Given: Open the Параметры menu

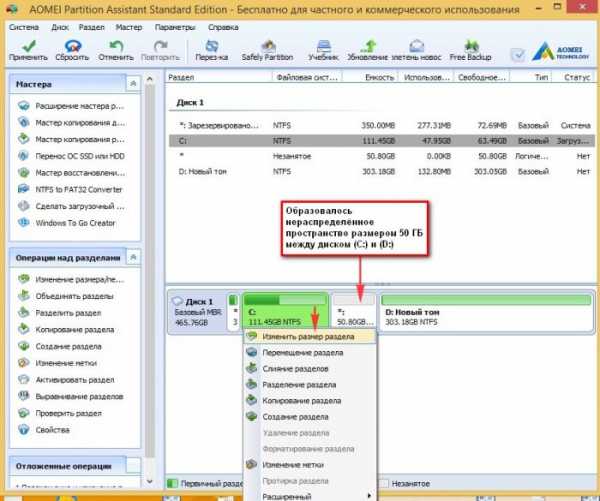Looking at the screenshot, I should [x=175, y=27].
